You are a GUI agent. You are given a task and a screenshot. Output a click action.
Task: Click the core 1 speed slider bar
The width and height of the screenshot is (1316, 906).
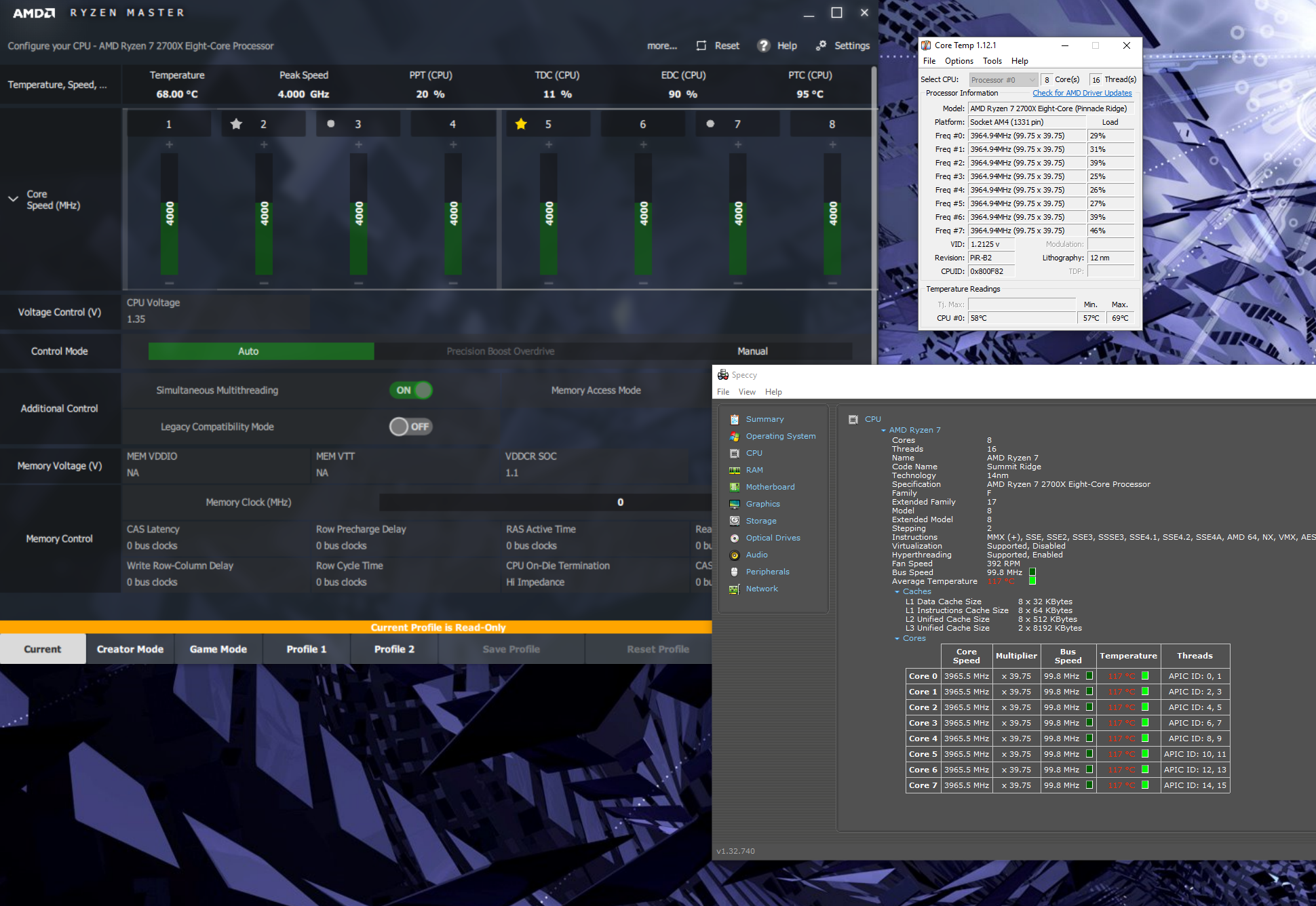pyautogui.click(x=169, y=214)
